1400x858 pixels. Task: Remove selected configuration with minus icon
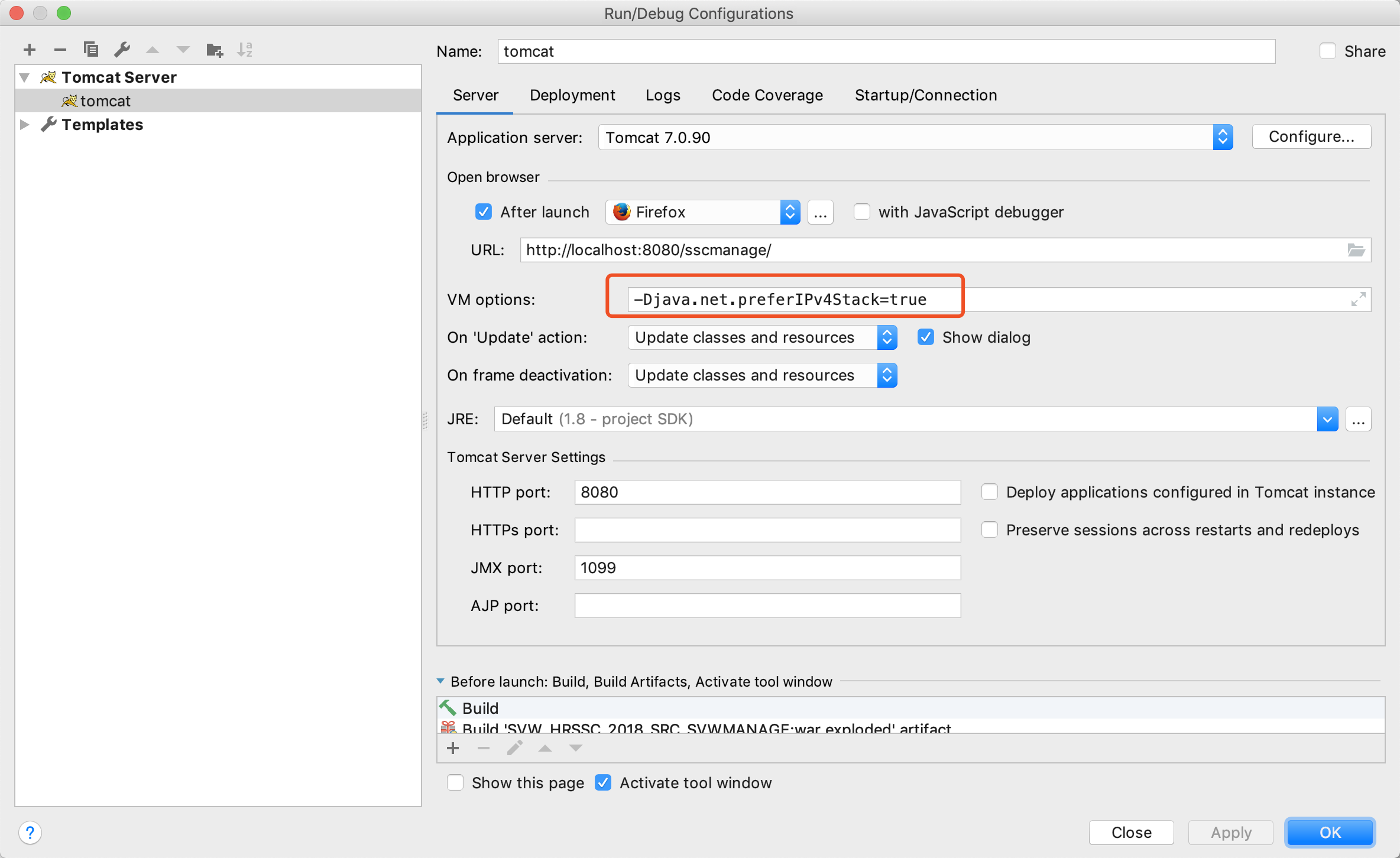coord(60,50)
